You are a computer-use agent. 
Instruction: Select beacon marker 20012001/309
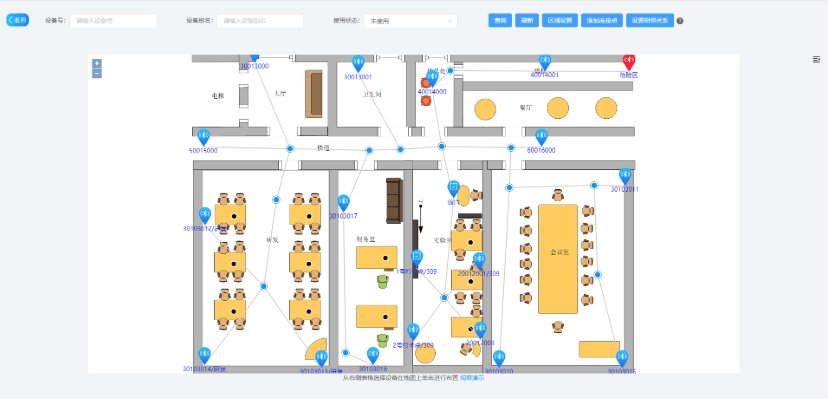(x=479, y=261)
